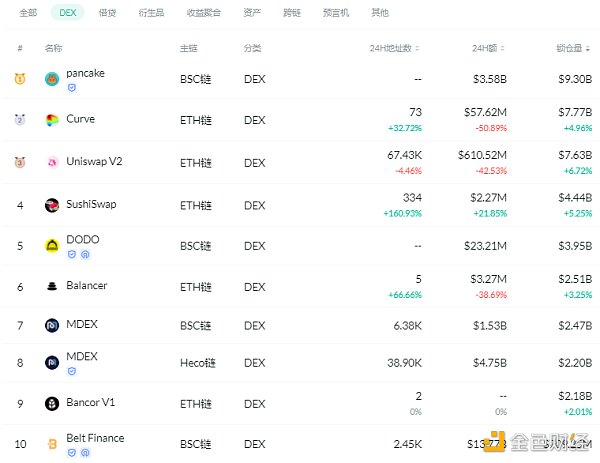Open the SushiSwap project link

click(x=91, y=205)
